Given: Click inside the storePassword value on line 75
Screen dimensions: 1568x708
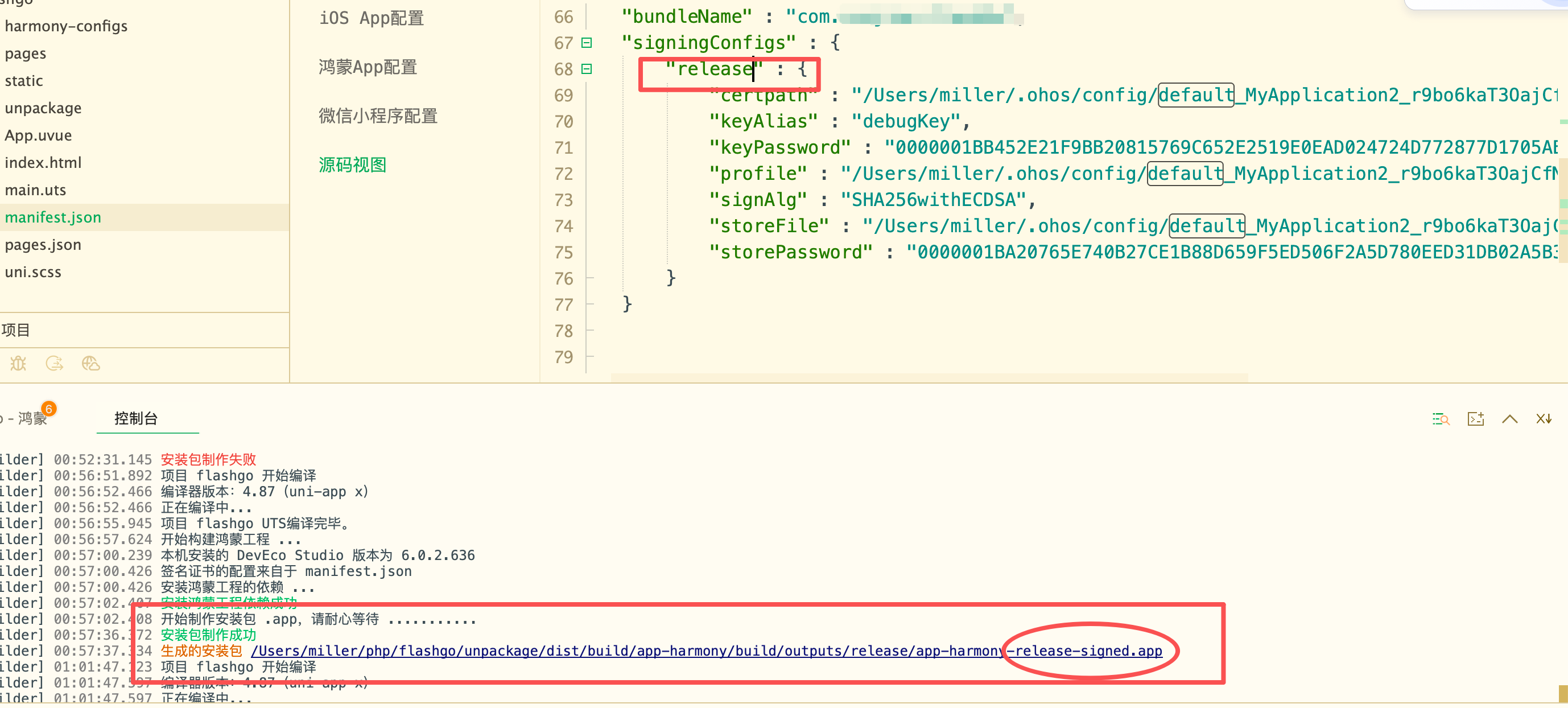Looking at the screenshot, I should tap(1218, 252).
